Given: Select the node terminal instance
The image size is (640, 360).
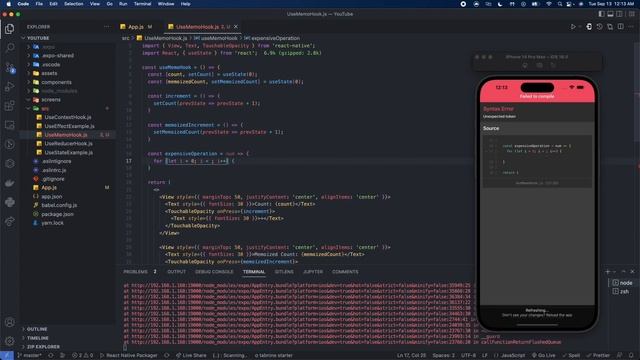Looking at the screenshot, I should (623, 283).
